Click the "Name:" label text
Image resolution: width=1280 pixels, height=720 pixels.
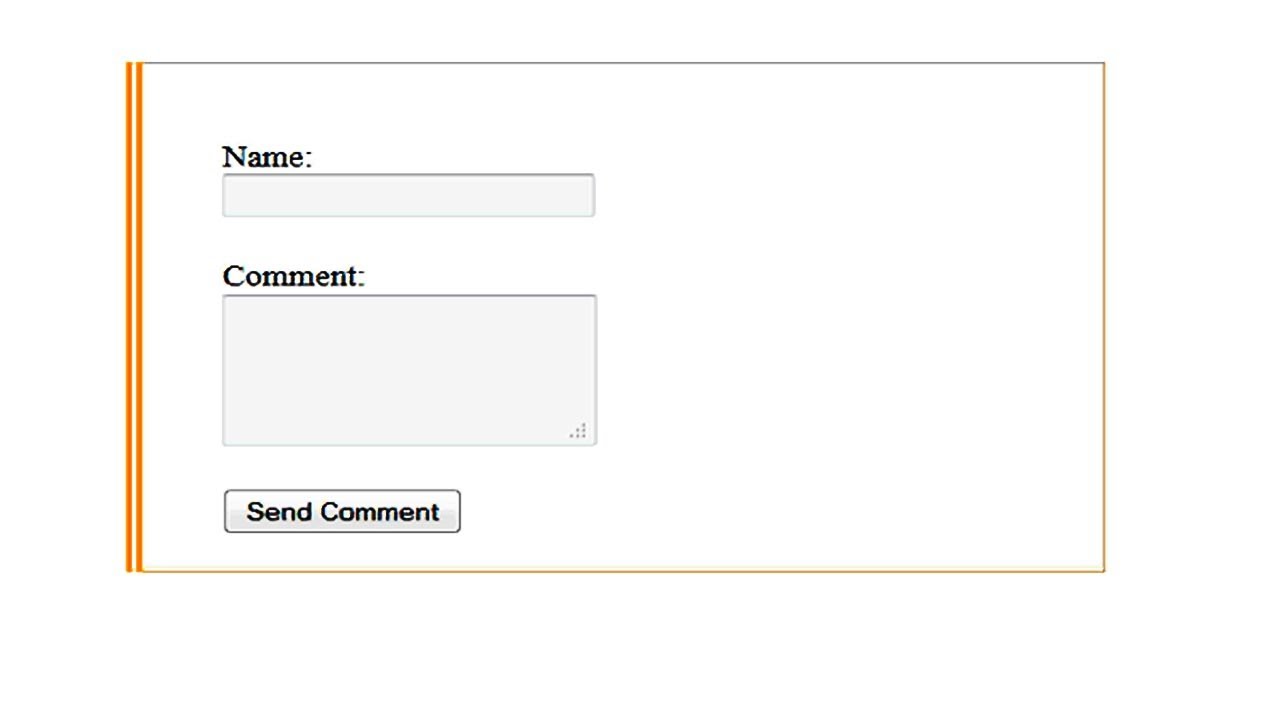click(x=267, y=157)
